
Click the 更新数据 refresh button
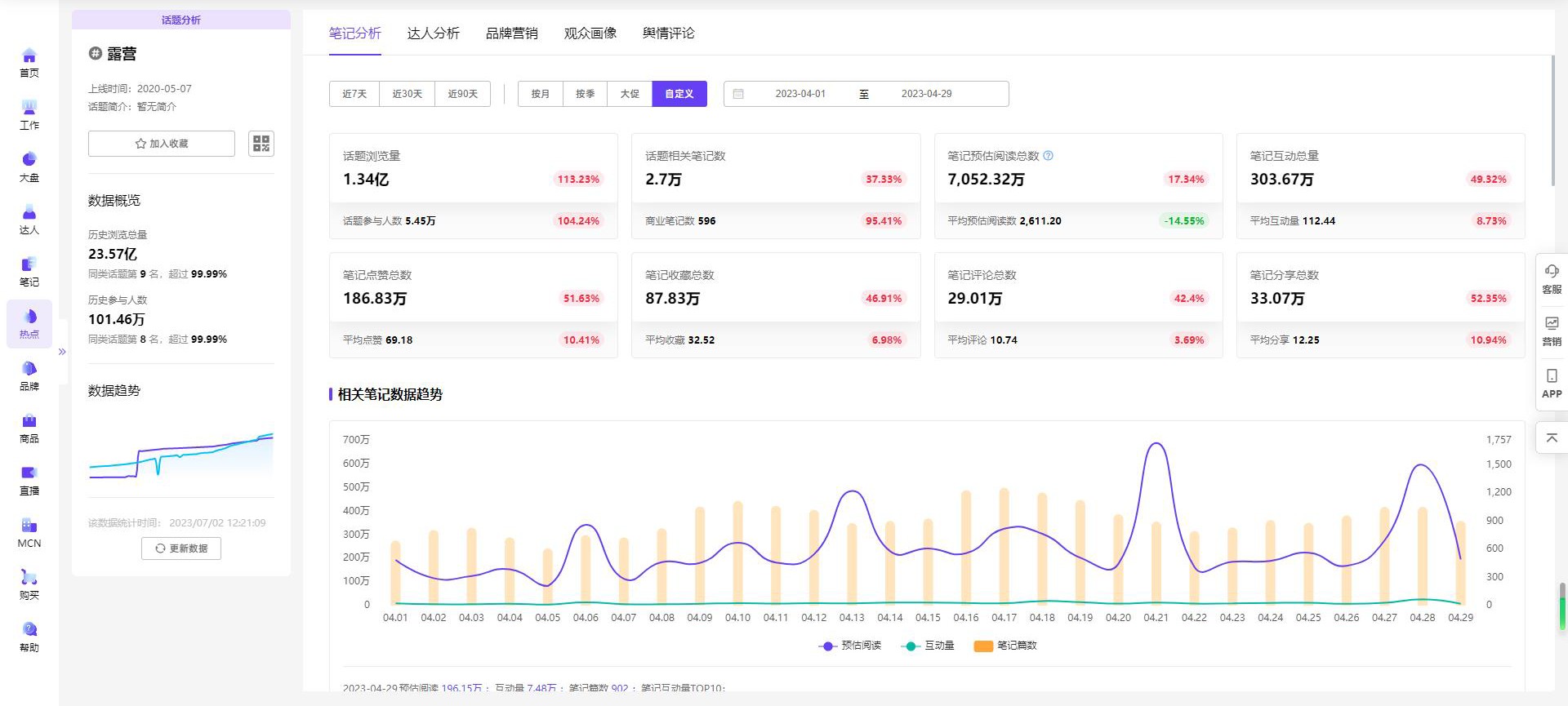tap(181, 548)
